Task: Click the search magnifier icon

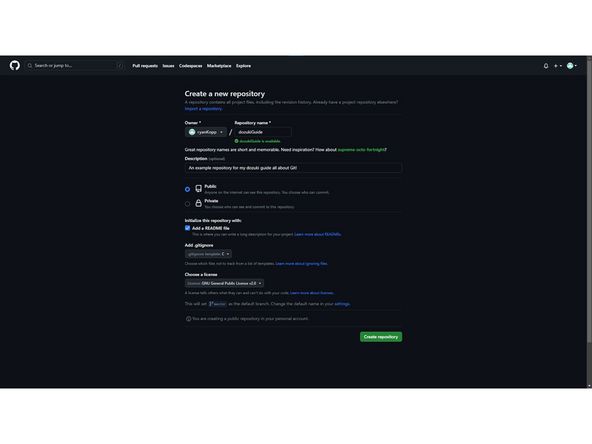Action: coord(30,66)
